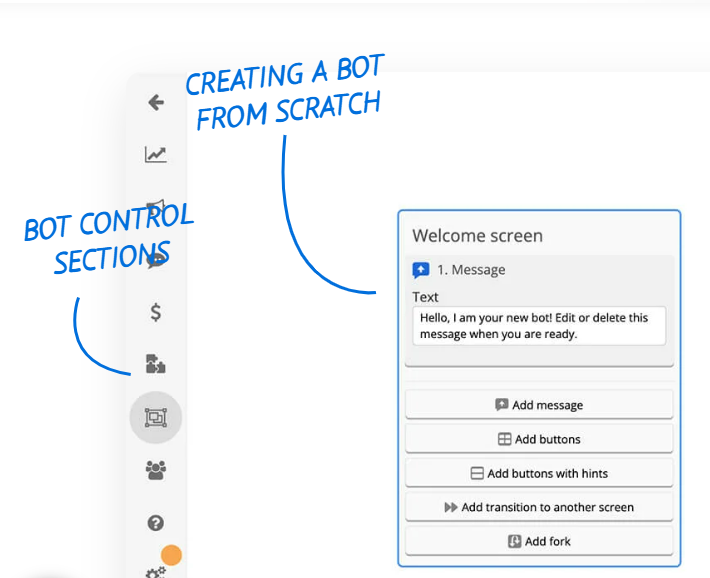
Task: Open the chat messages sidebar section
Action: [156, 259]
